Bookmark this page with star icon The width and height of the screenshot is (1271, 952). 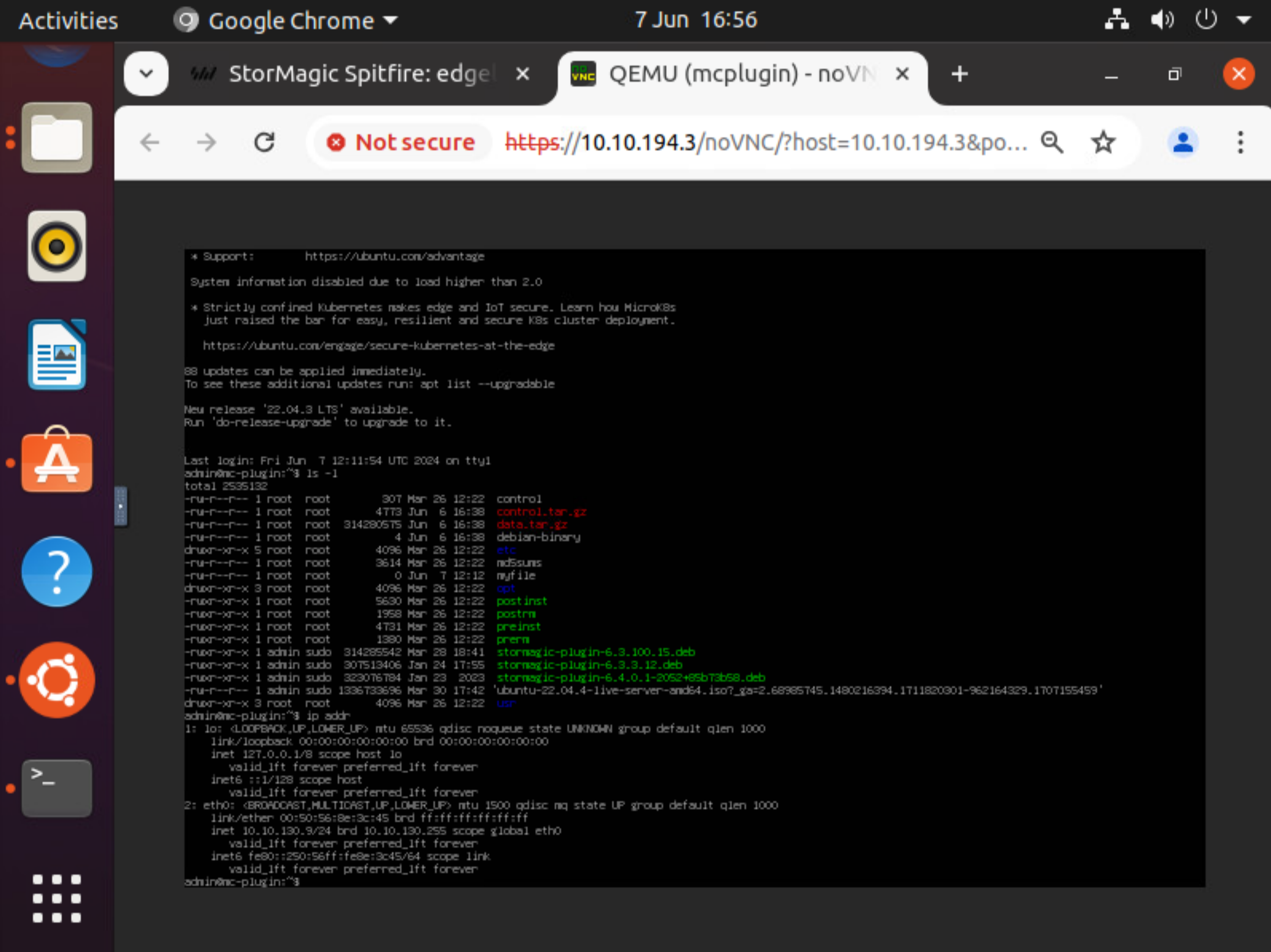pos(1103,142)
